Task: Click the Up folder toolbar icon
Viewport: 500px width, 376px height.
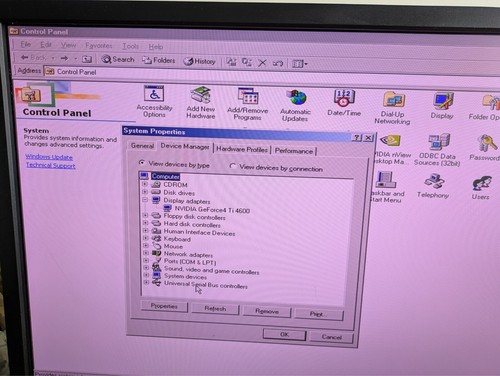Action: (87, 59)
